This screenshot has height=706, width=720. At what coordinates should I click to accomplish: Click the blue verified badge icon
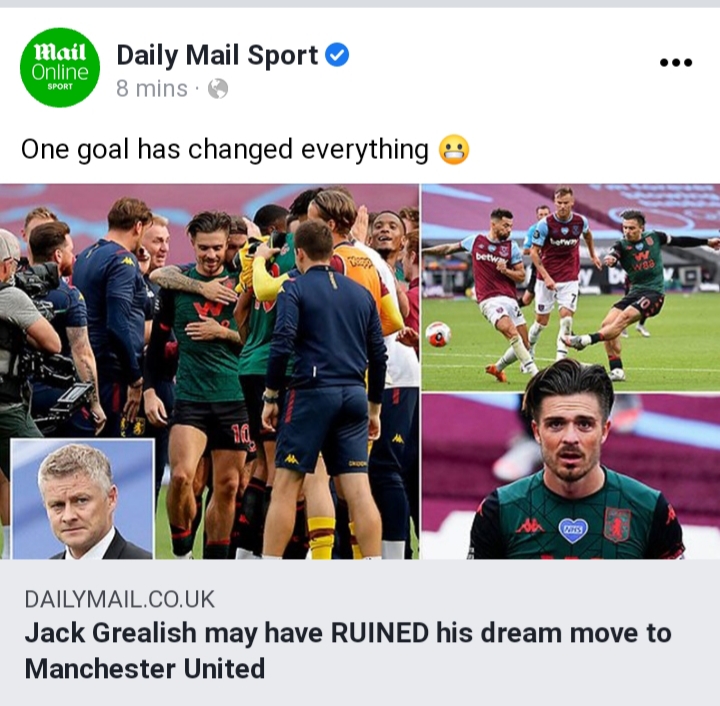pos(337,55)
